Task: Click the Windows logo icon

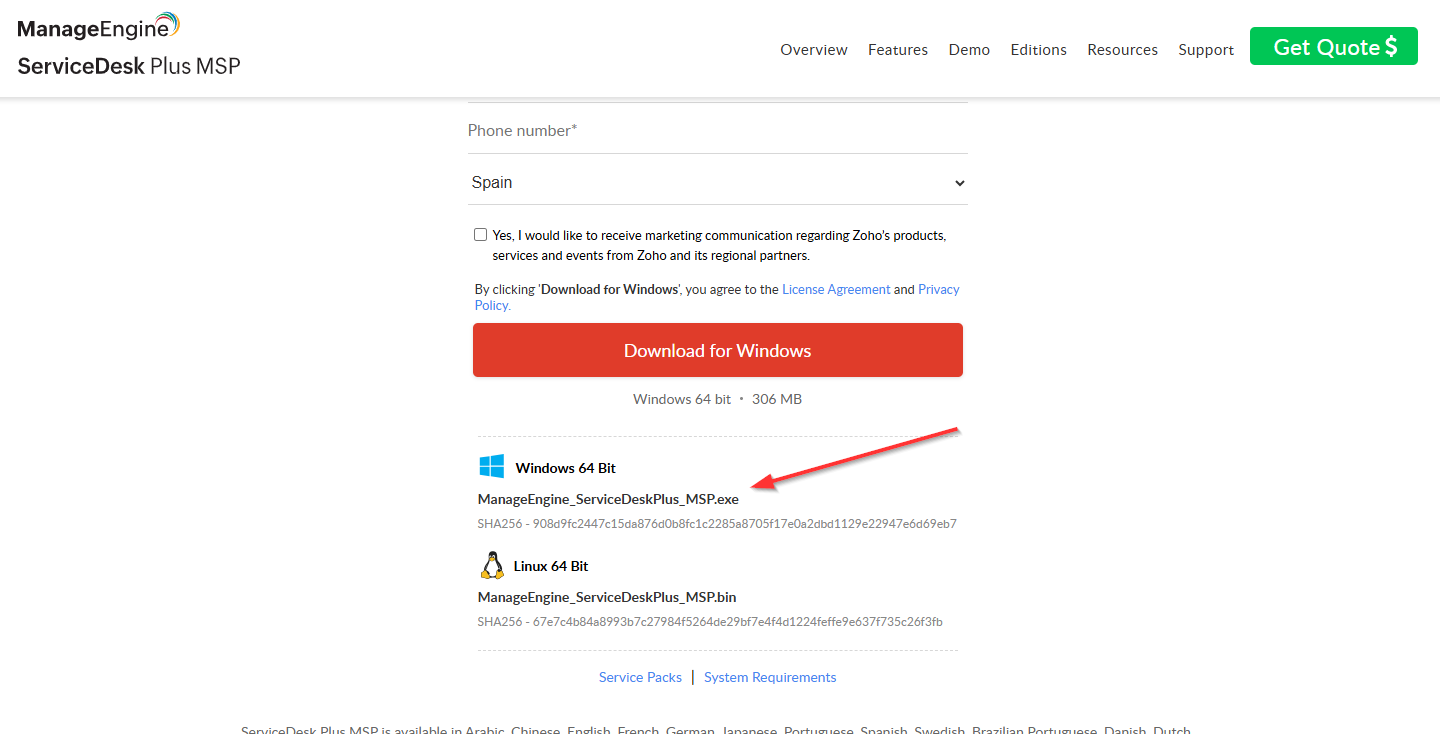Action: [491, 467]
